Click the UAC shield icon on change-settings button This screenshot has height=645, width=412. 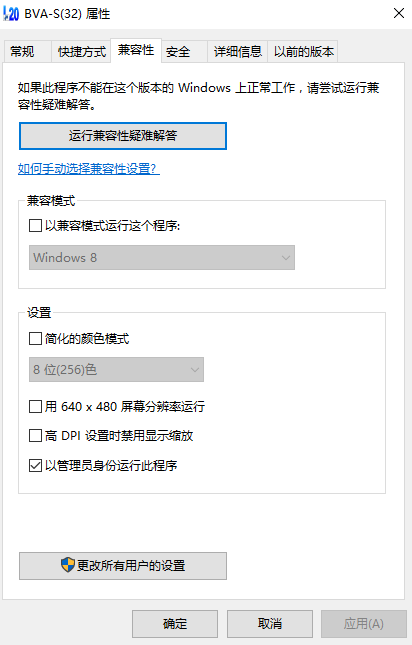(67, 565)
